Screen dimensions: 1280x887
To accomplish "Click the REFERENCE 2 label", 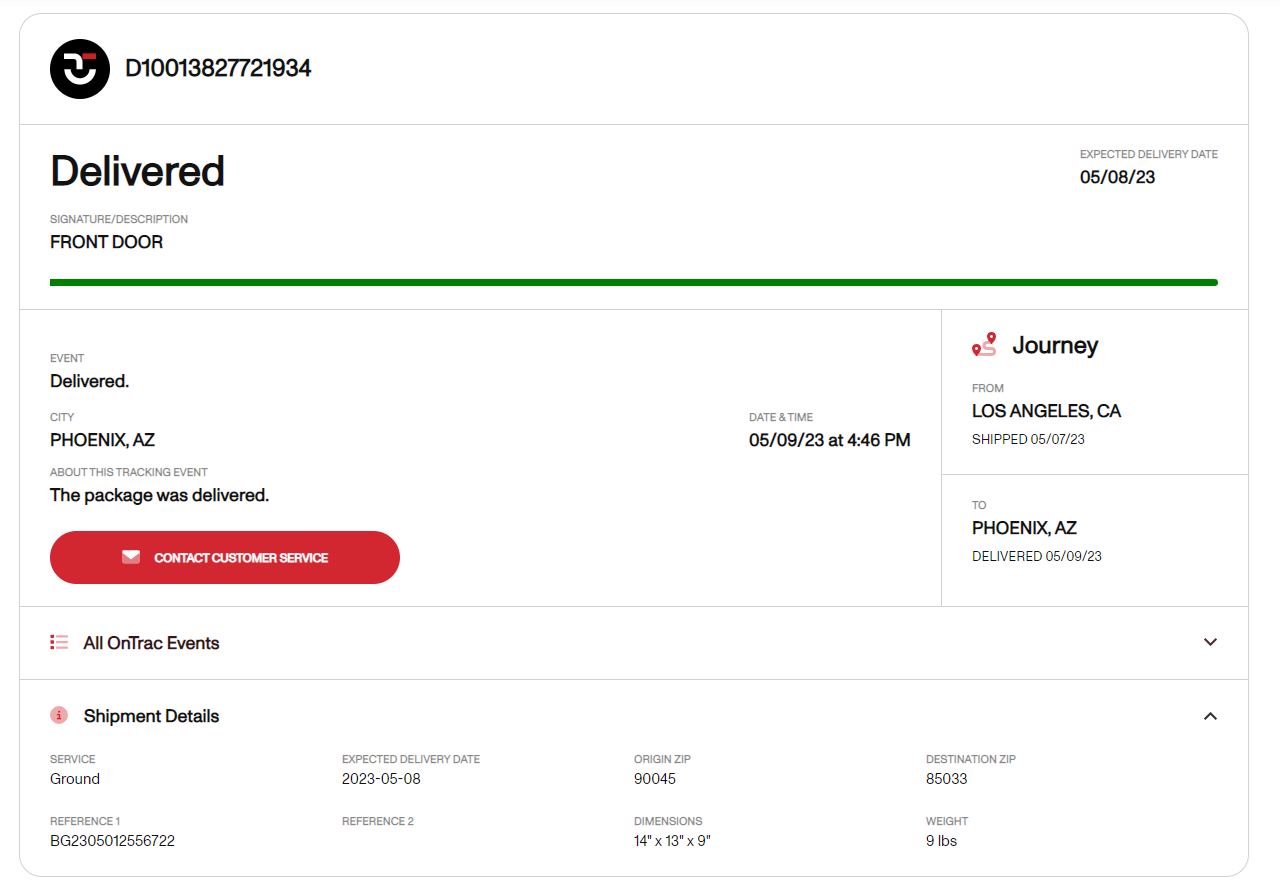I will [x=378, y=821].
